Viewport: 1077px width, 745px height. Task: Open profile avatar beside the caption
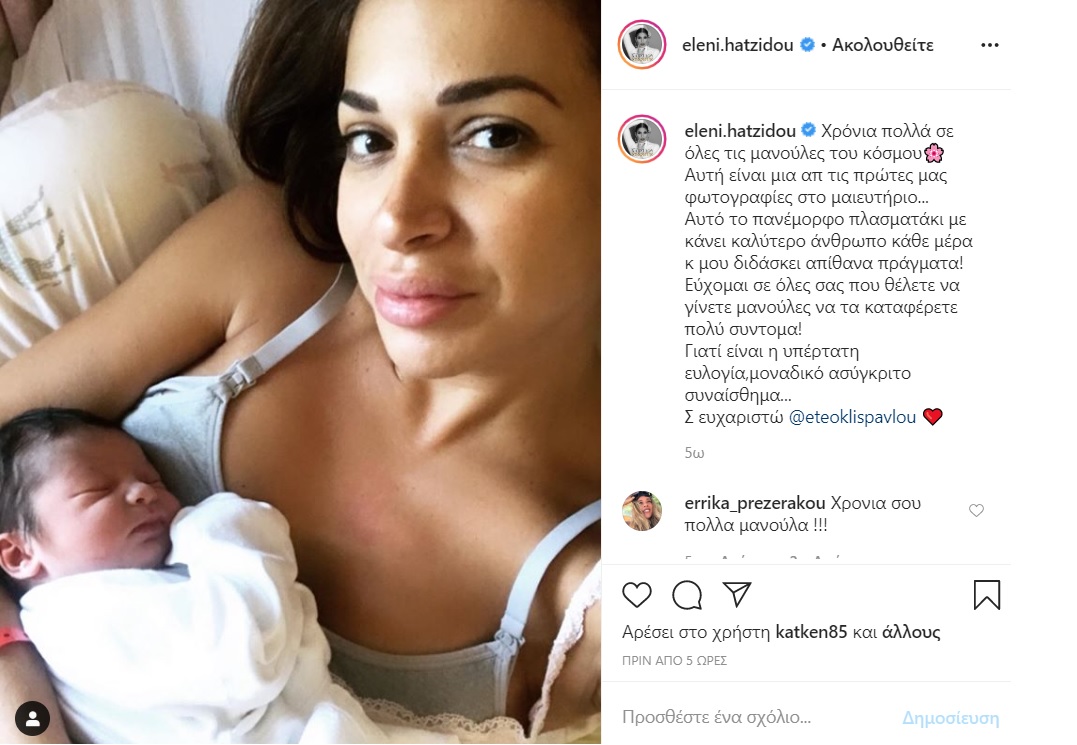click(x=642, y=139)
